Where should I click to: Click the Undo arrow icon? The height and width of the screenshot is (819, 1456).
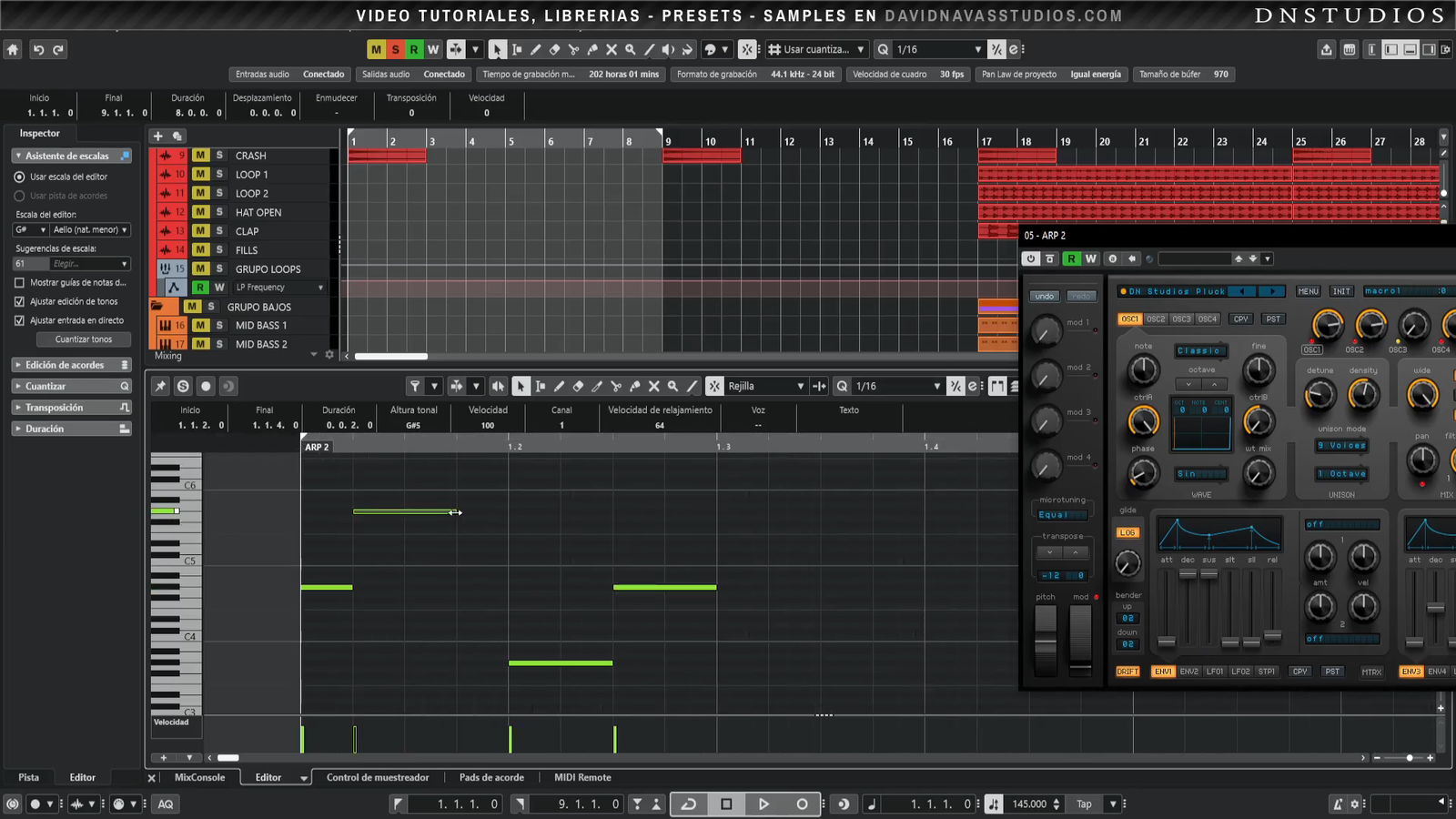point(38,50)
